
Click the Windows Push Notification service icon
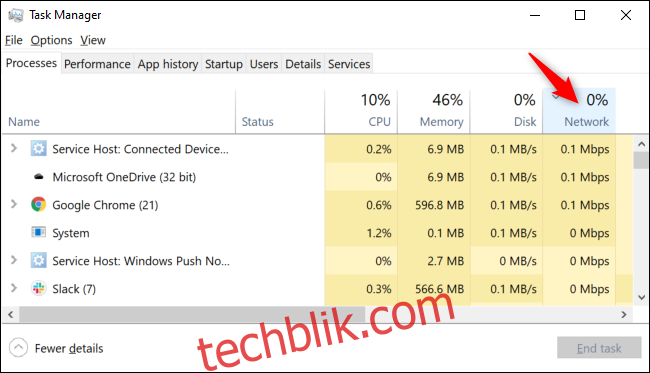click(39, 260)
